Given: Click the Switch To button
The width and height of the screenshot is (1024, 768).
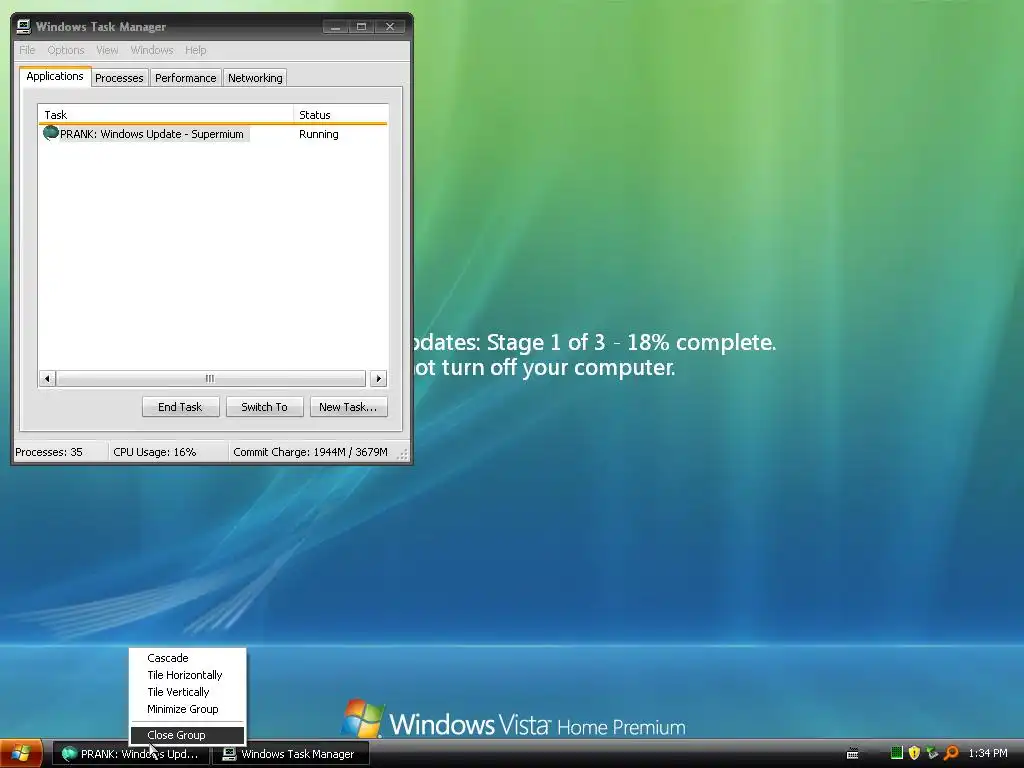Looking at the screenshot, I should pos(264,407).
